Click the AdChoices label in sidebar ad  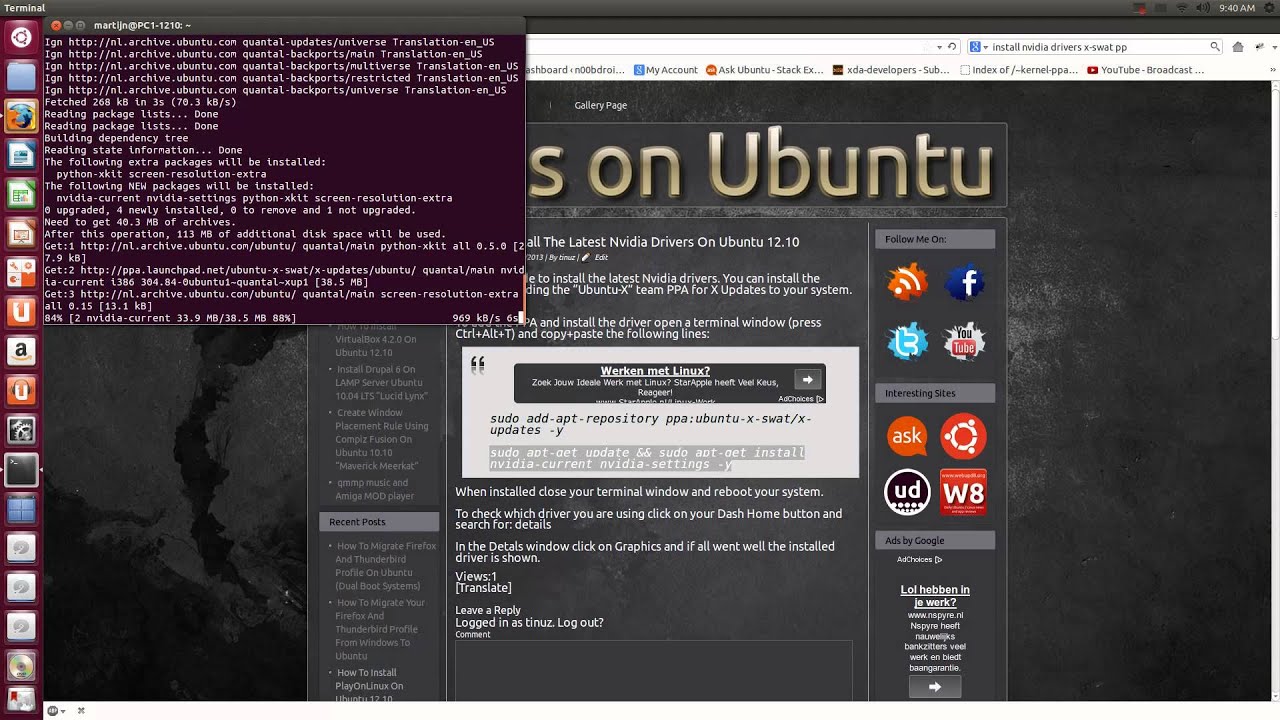click(x=919, y=560)
